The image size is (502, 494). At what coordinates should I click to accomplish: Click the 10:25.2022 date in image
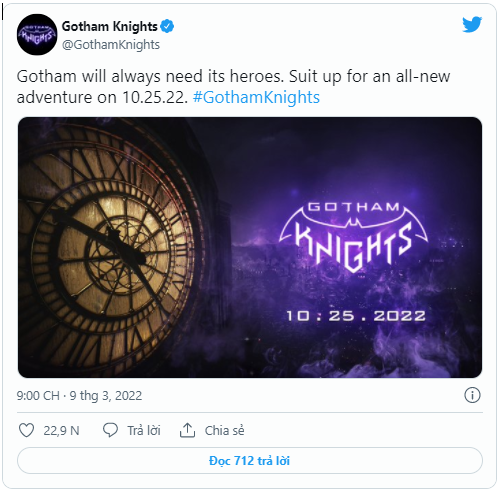pyautogui.click(x=356, y=316)
